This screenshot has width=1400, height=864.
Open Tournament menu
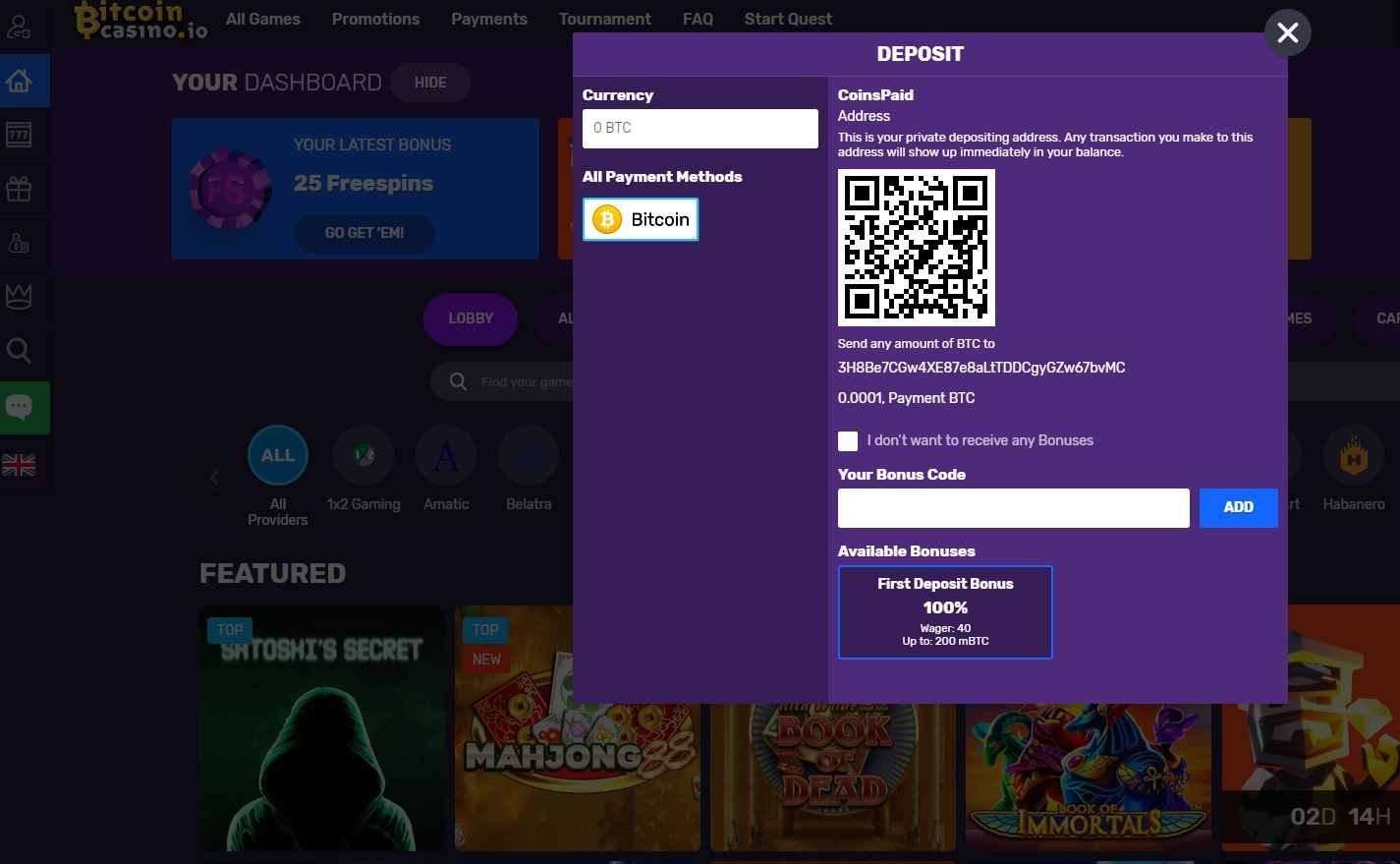pyautogui.click(x=605, y=19)
